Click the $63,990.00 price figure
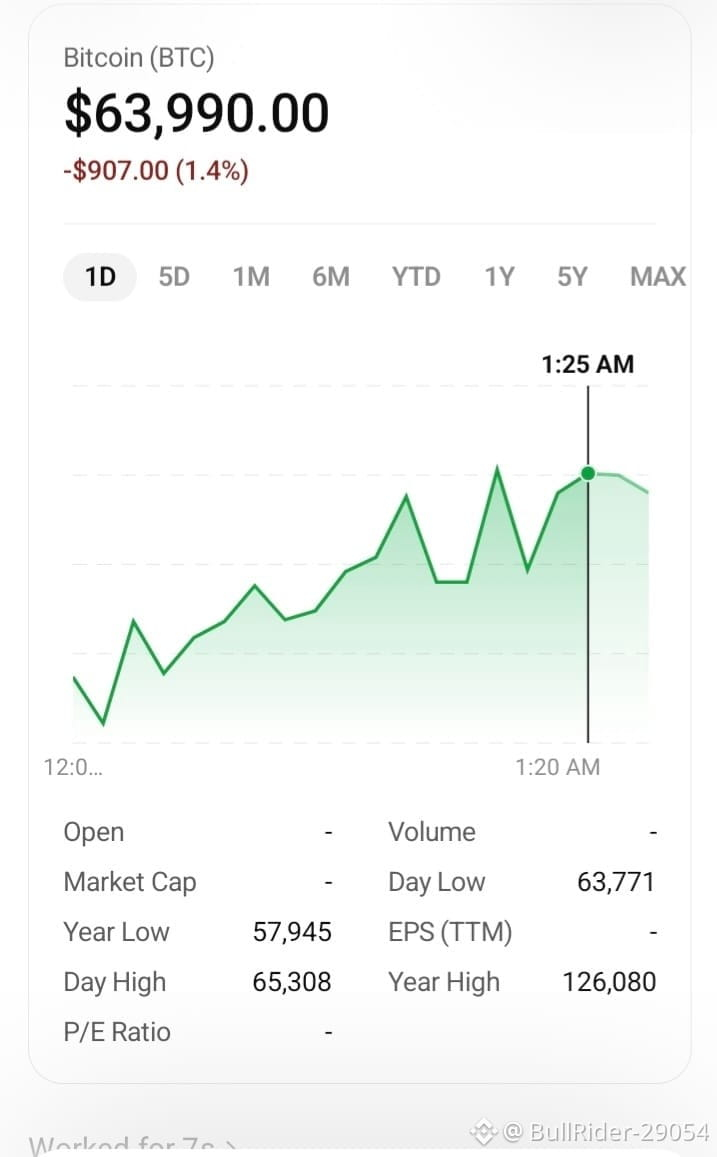The image size is (717, 1157). click(x=197, y=113)
